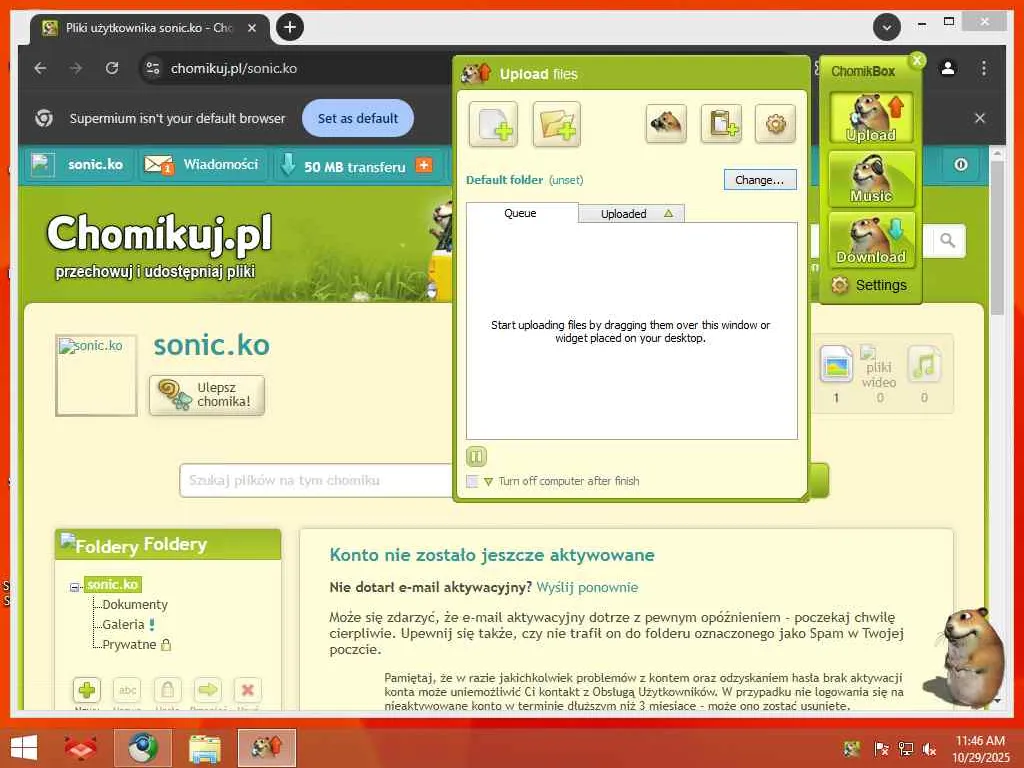Open a new browser tab

tap(290, 27)
